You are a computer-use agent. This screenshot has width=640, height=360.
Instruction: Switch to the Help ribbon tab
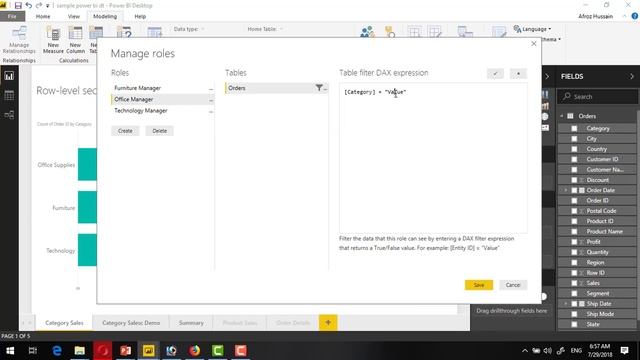coord(140,16)
